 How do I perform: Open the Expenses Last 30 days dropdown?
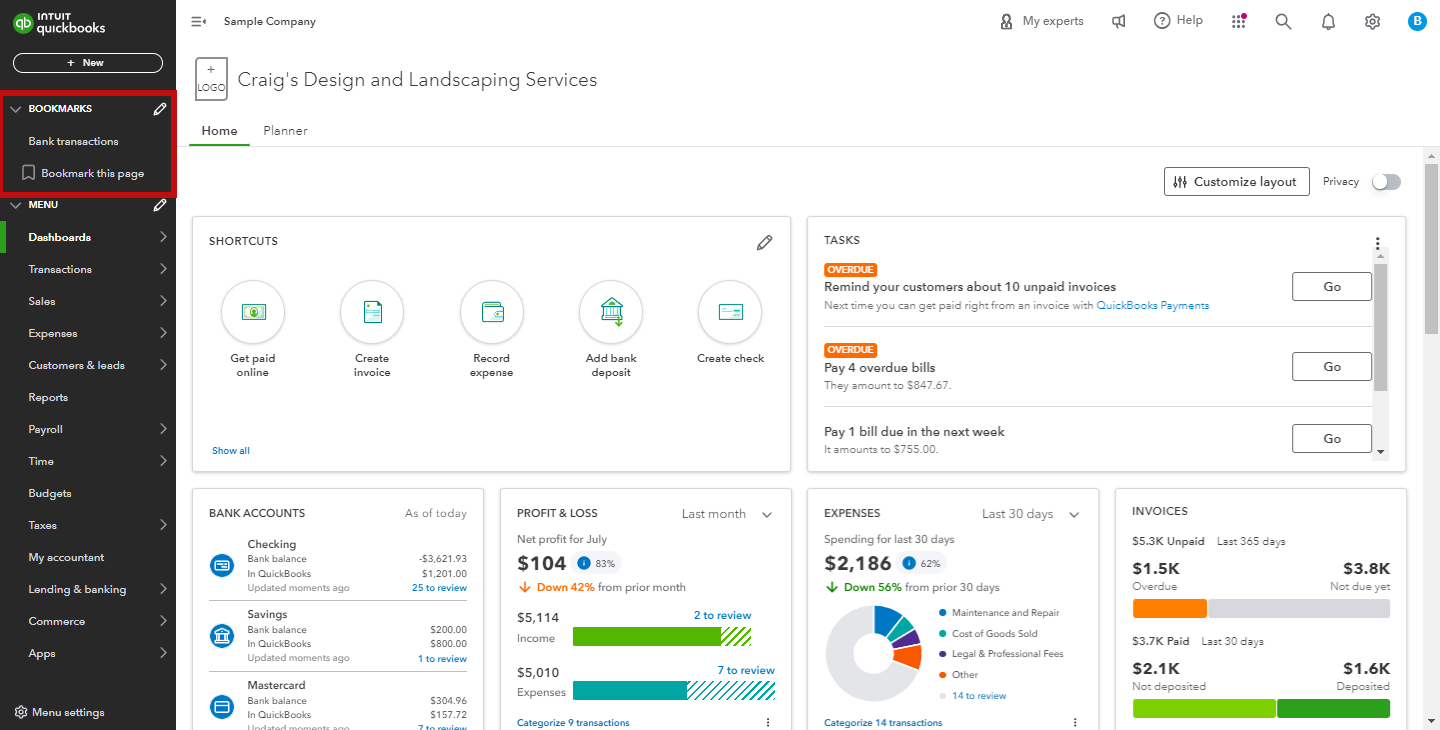tap(1031, 514)
